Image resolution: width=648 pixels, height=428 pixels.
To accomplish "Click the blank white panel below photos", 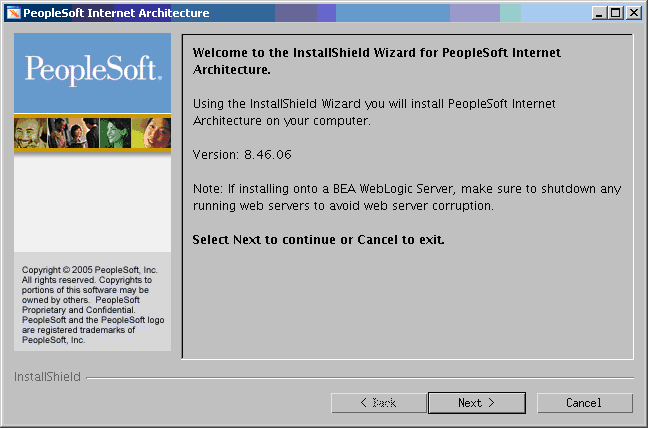I will pyautogui.click(x=92, y=203).
